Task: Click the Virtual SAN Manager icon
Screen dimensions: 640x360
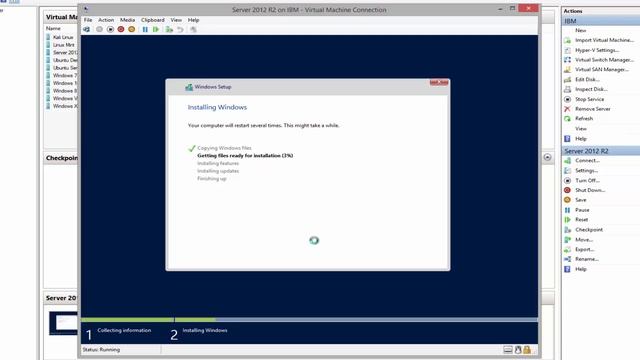Action: pos(567,70)
